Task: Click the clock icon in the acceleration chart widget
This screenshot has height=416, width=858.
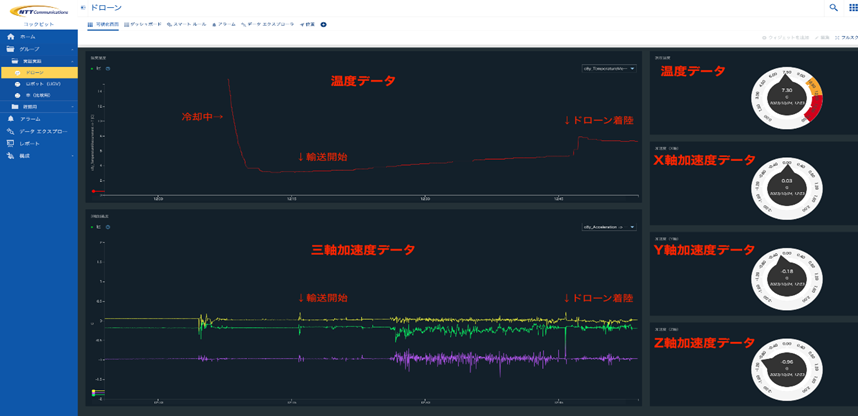Action: coord(108,227)
